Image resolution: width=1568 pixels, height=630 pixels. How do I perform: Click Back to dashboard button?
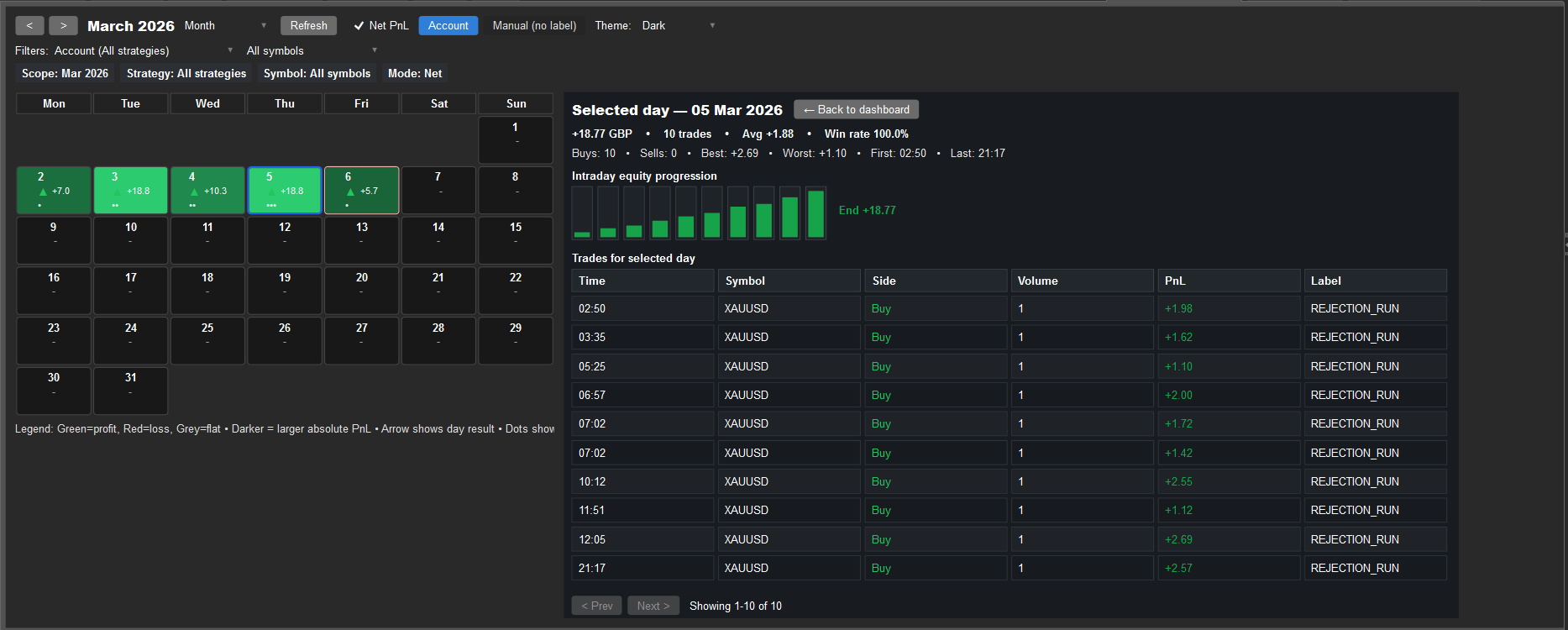[x=856, y=110]
